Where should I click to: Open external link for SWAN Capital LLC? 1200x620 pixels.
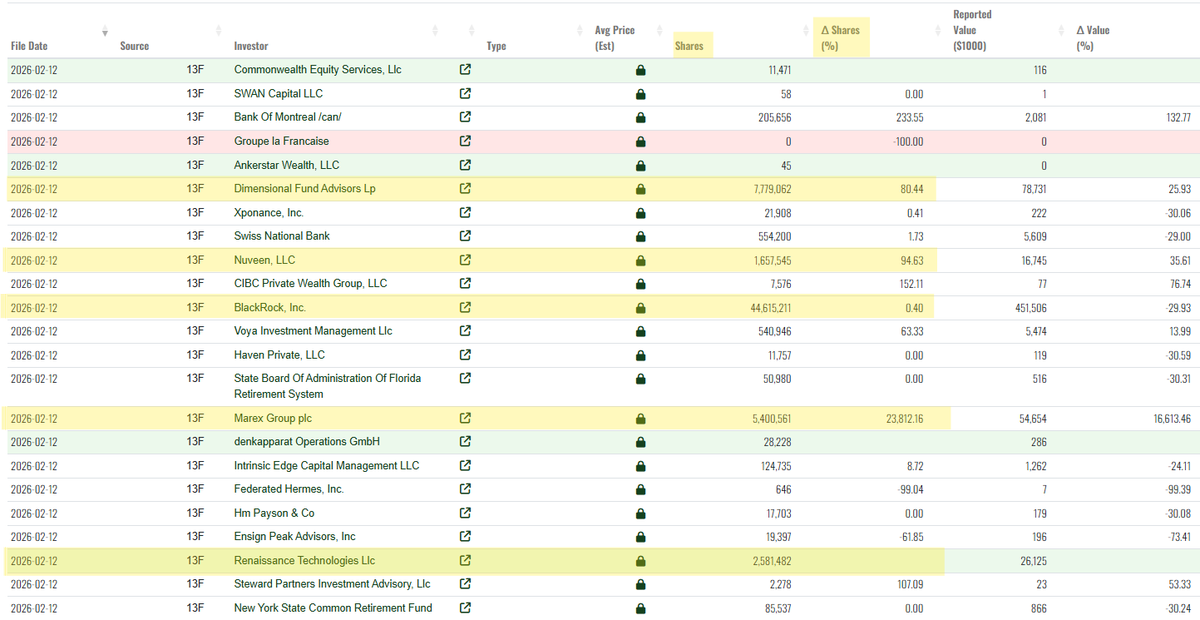465,94
